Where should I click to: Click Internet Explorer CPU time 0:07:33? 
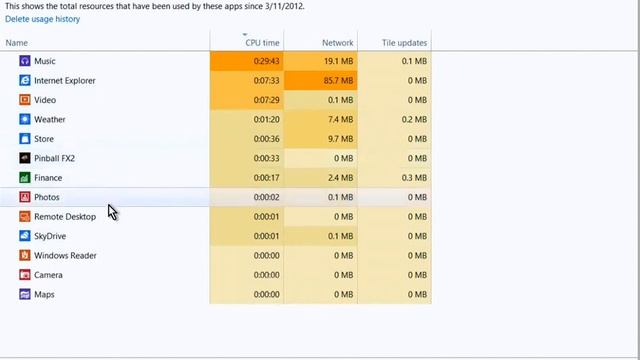[267, 81]
